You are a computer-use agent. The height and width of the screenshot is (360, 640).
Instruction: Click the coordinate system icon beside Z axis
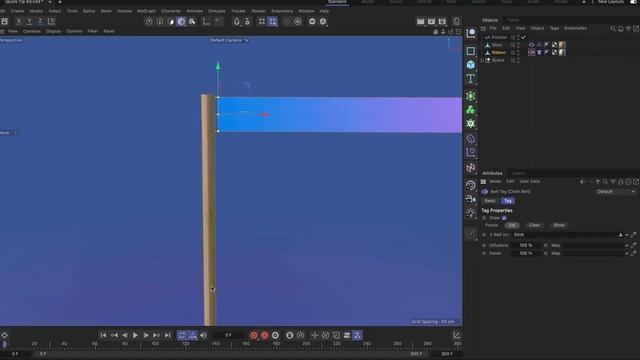(x=51, y=21)
